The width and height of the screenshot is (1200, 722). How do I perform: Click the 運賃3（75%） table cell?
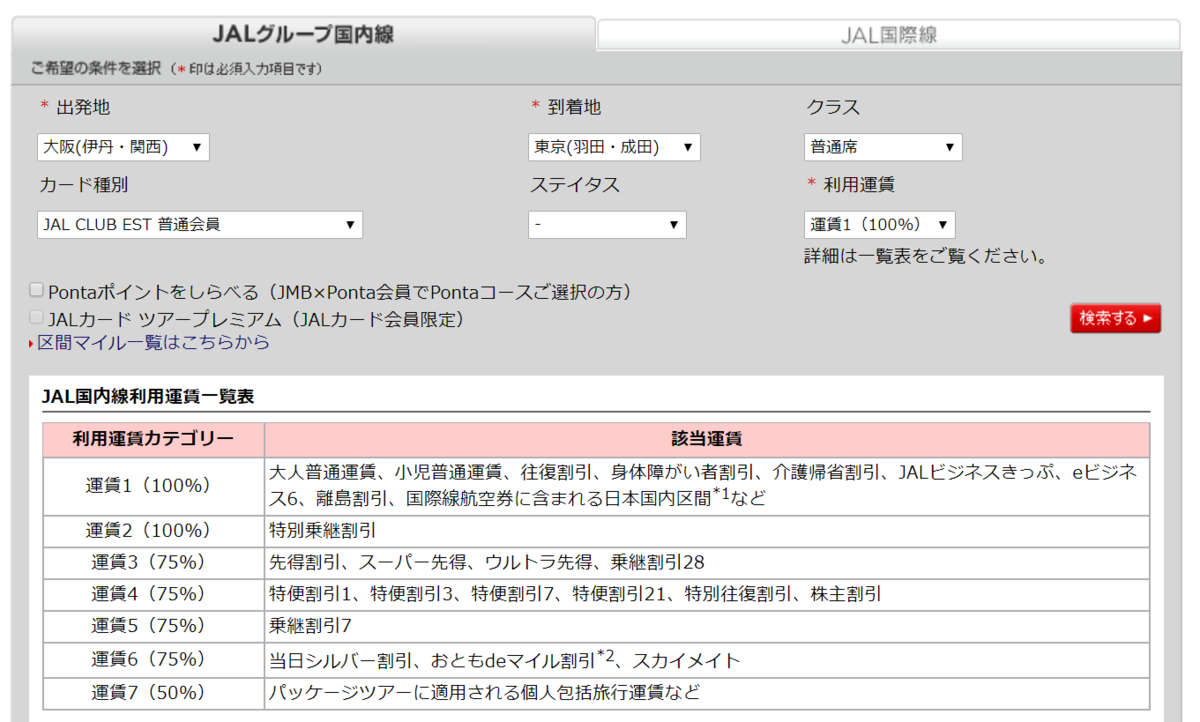point(154,562)
